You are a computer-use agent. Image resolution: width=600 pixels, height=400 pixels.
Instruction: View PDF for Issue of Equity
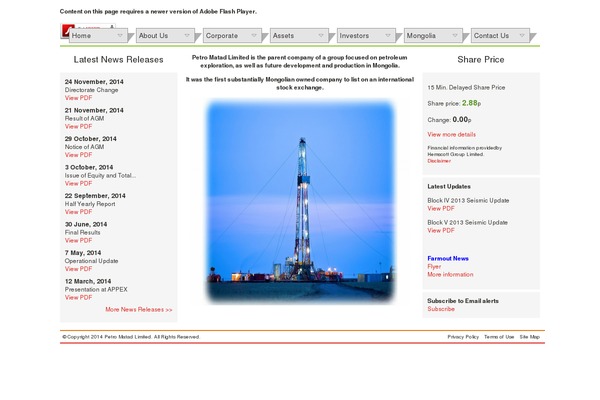pos(78,183)
